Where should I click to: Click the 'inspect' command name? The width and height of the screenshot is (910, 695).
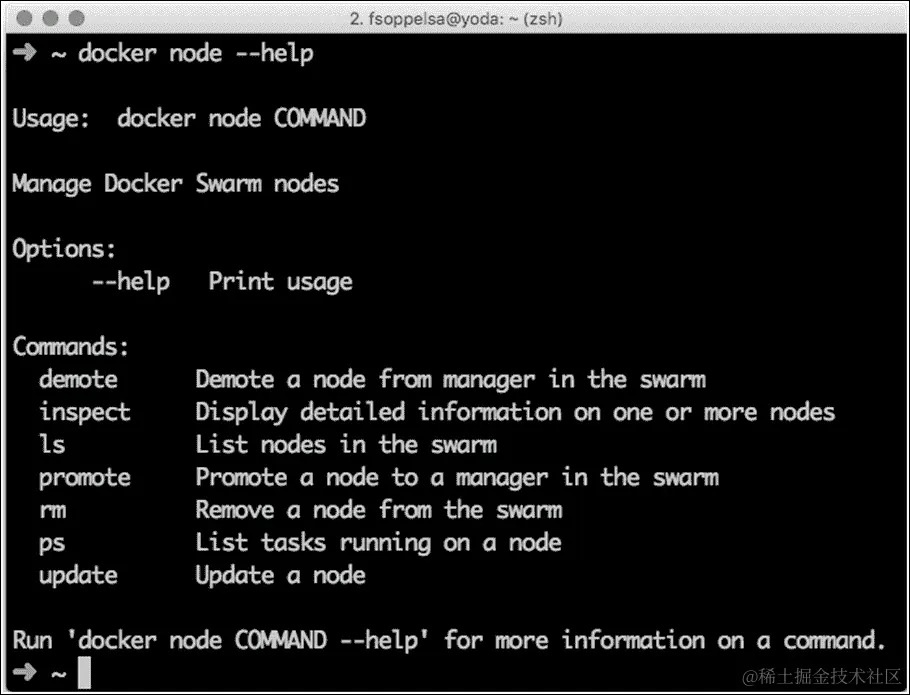[x=85, y=412]
